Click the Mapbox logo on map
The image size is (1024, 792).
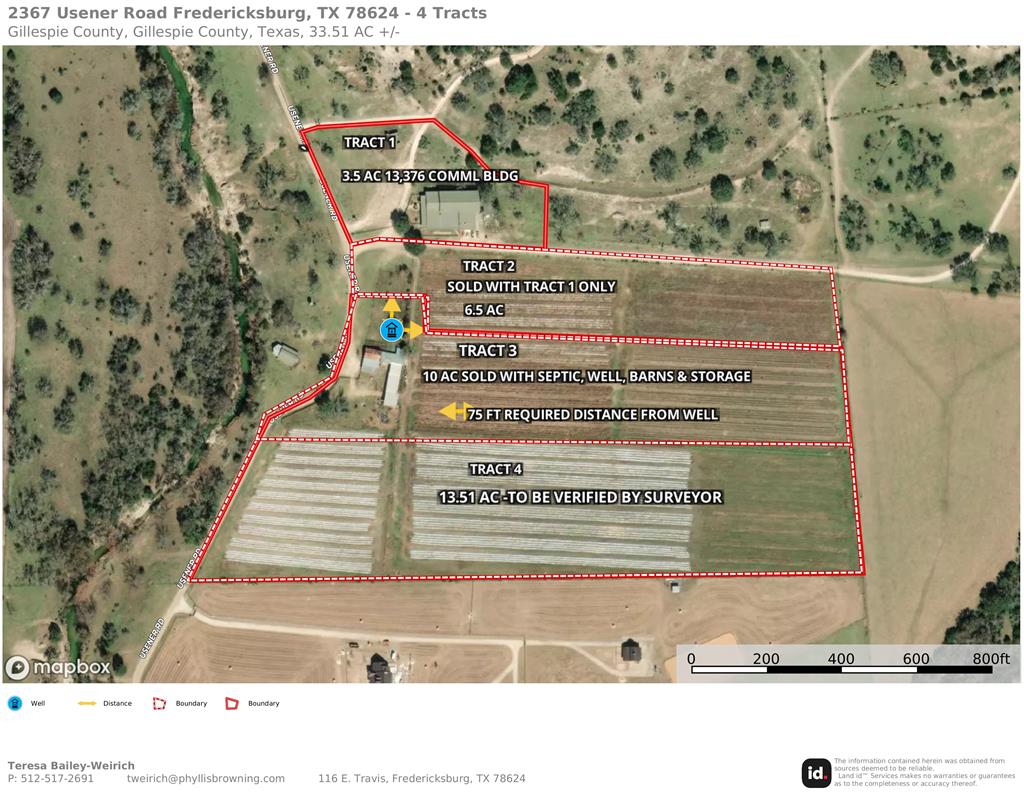[x=59, y=667]
